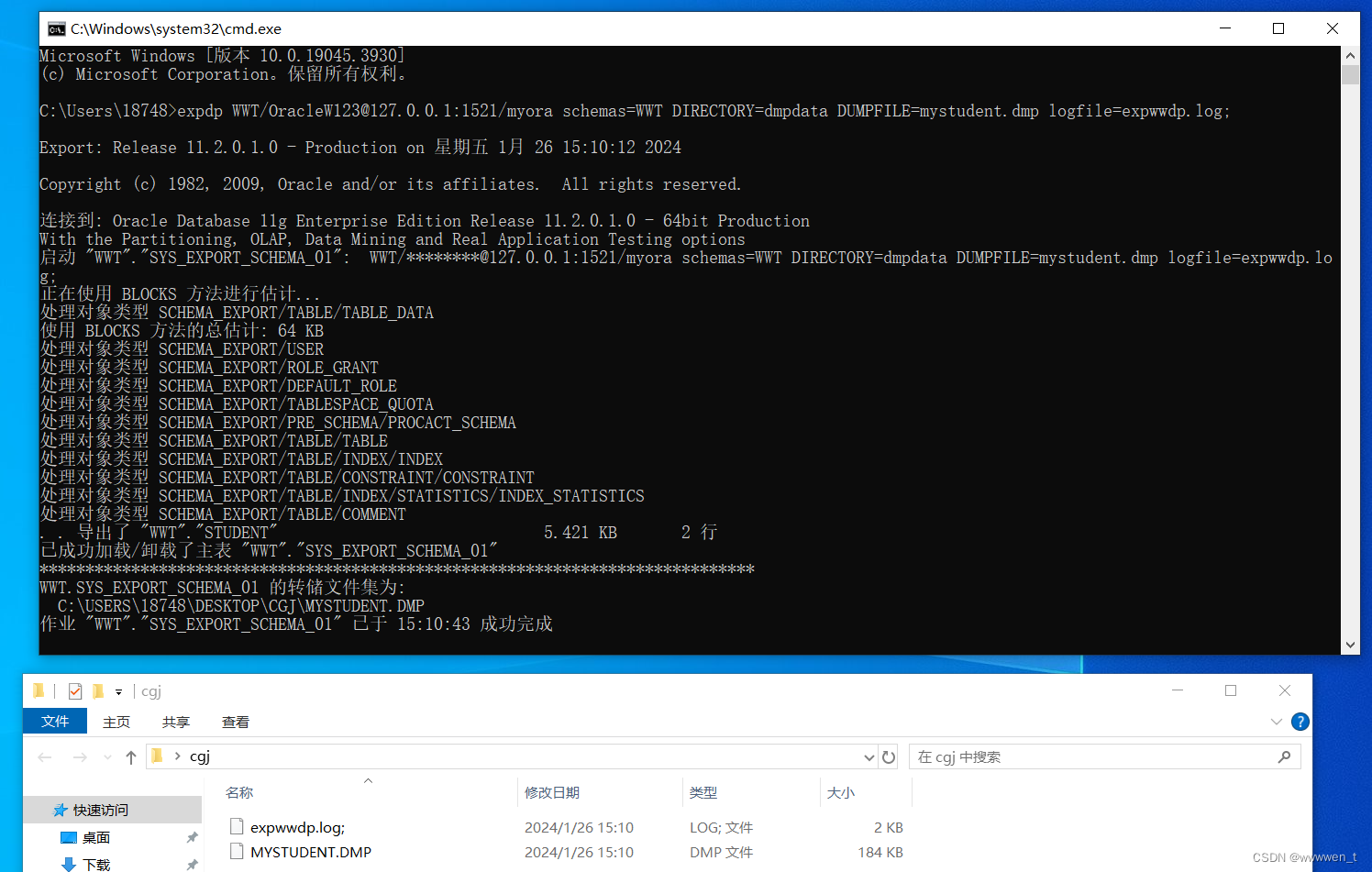Switch to the 主页 ribbon tab
Screen dimensions: 1372x872
pos(116,722)
